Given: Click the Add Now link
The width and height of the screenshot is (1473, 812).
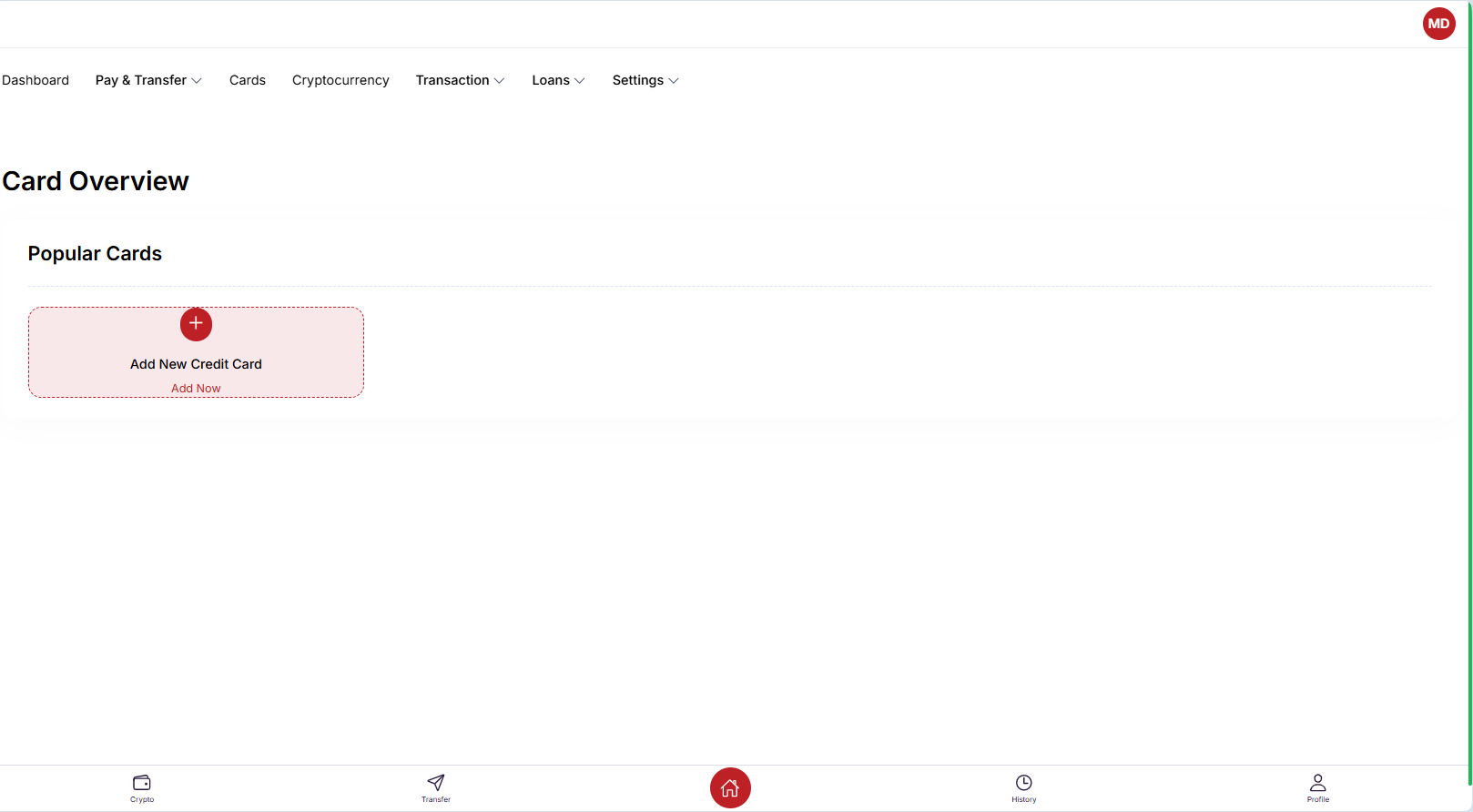Looking at the screenshot, I should (x=196, y=388).
